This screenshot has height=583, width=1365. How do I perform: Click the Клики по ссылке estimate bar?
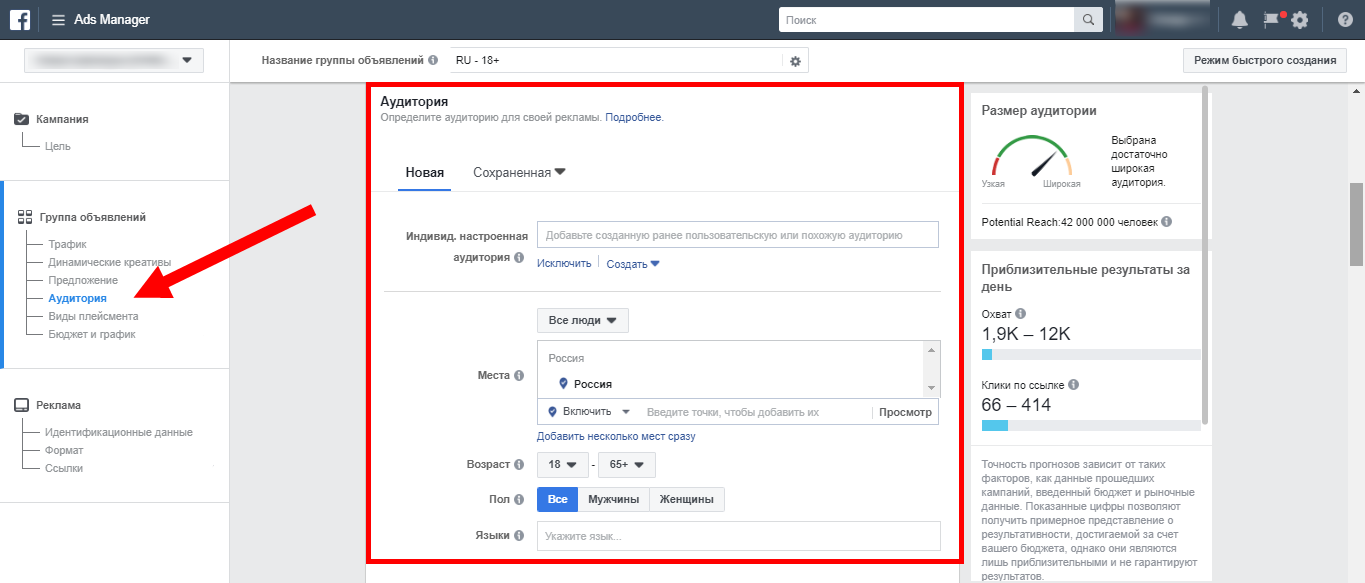[1091, 426]
